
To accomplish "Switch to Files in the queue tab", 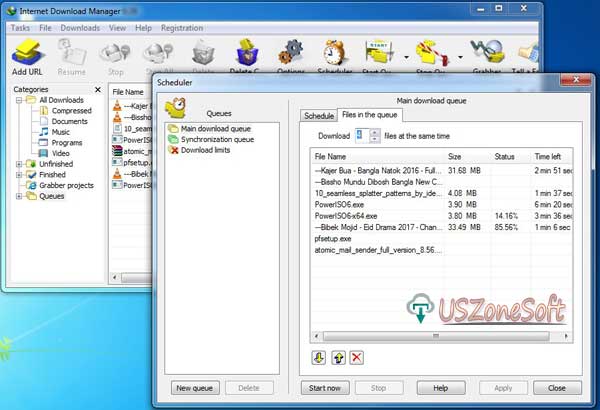I will [x=370, y=115].
